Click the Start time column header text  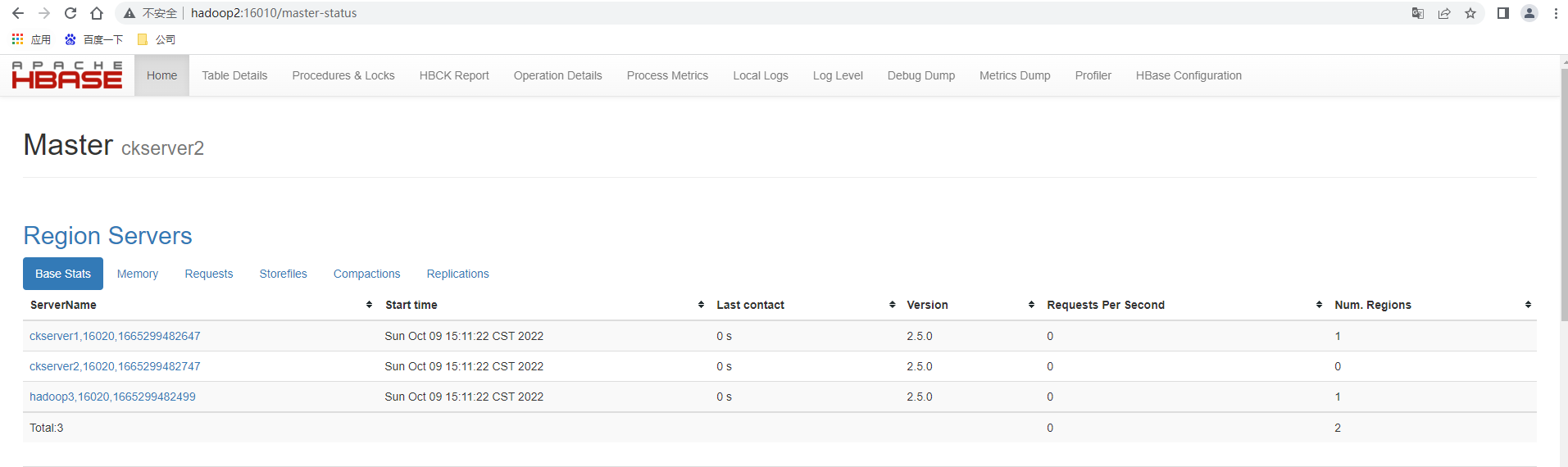411,305
